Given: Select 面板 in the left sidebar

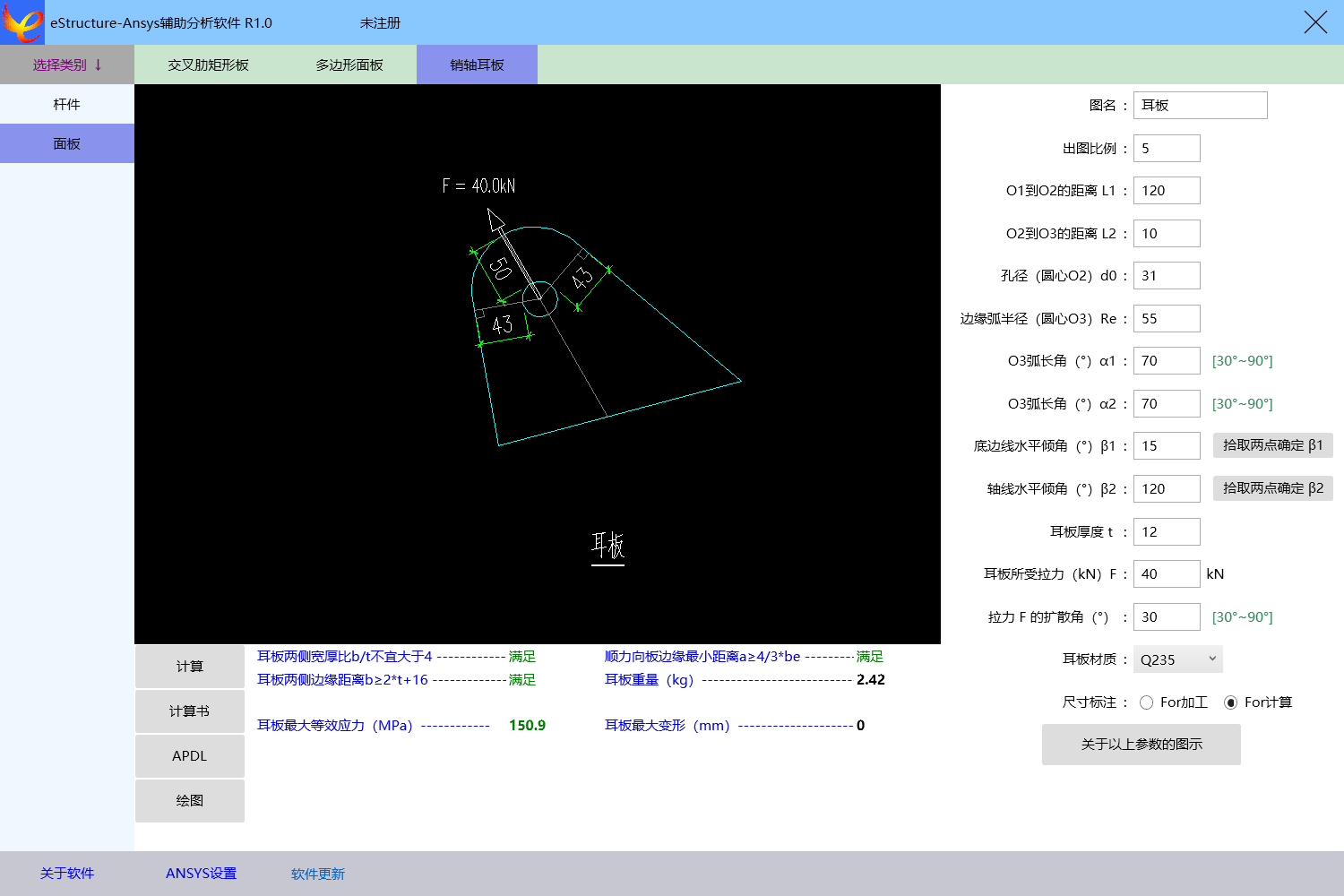Looking at the screenshot, I should click(67, 143).
